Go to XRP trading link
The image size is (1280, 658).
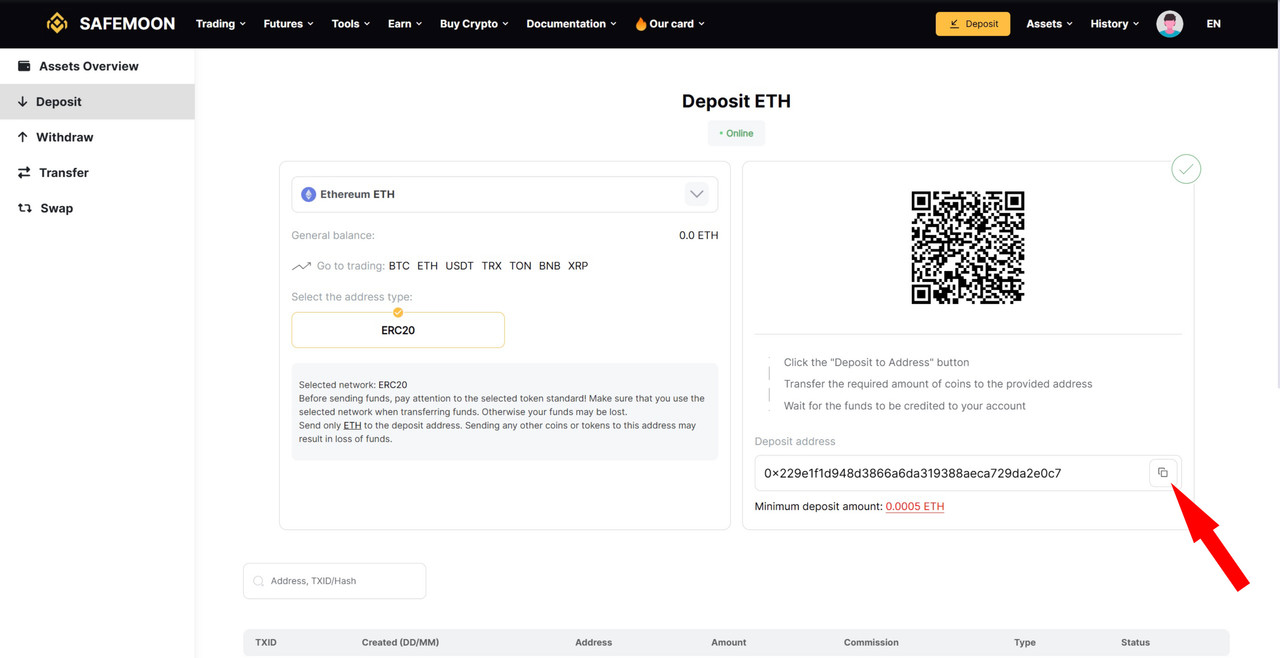pyautogui.click(x=578, y=266)
